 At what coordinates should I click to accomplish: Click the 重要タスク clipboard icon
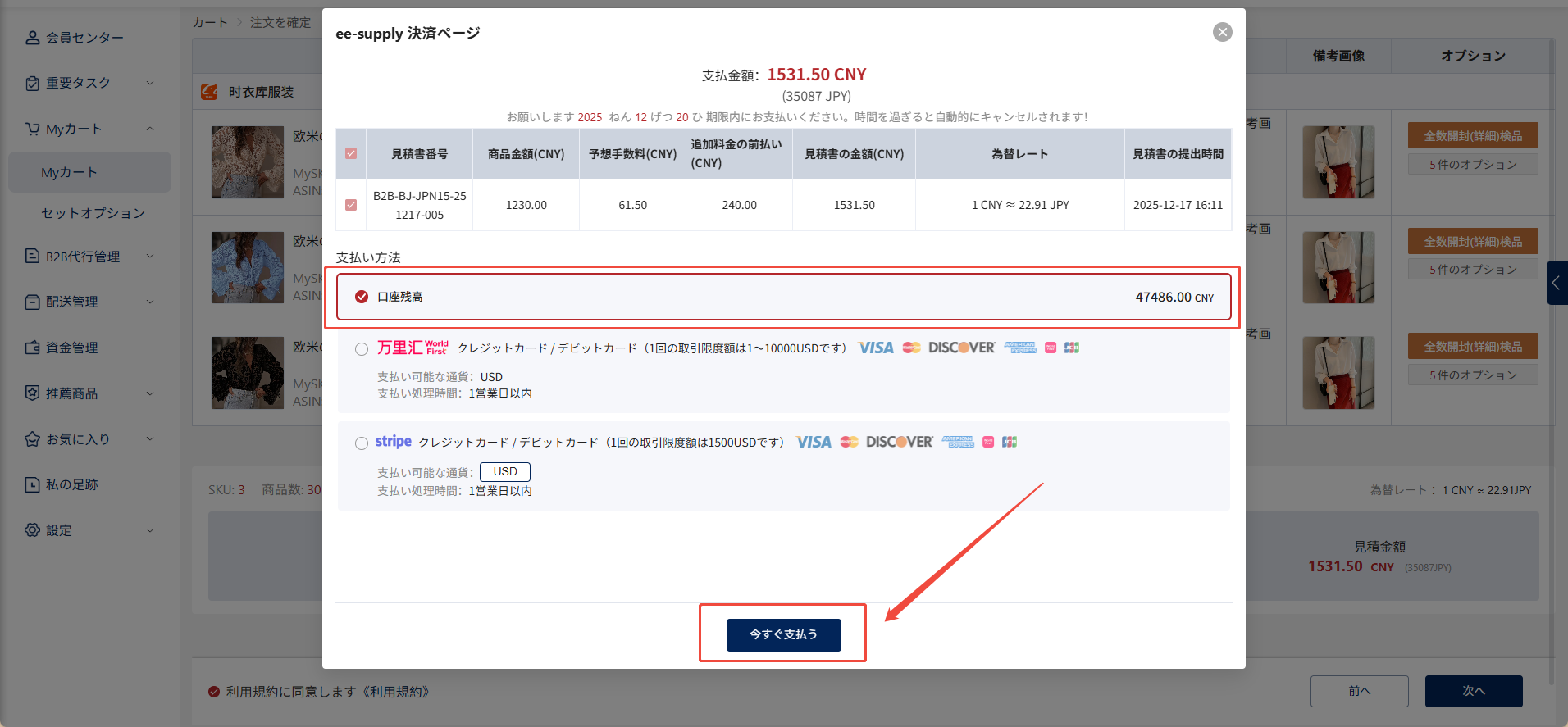point(33,84)
